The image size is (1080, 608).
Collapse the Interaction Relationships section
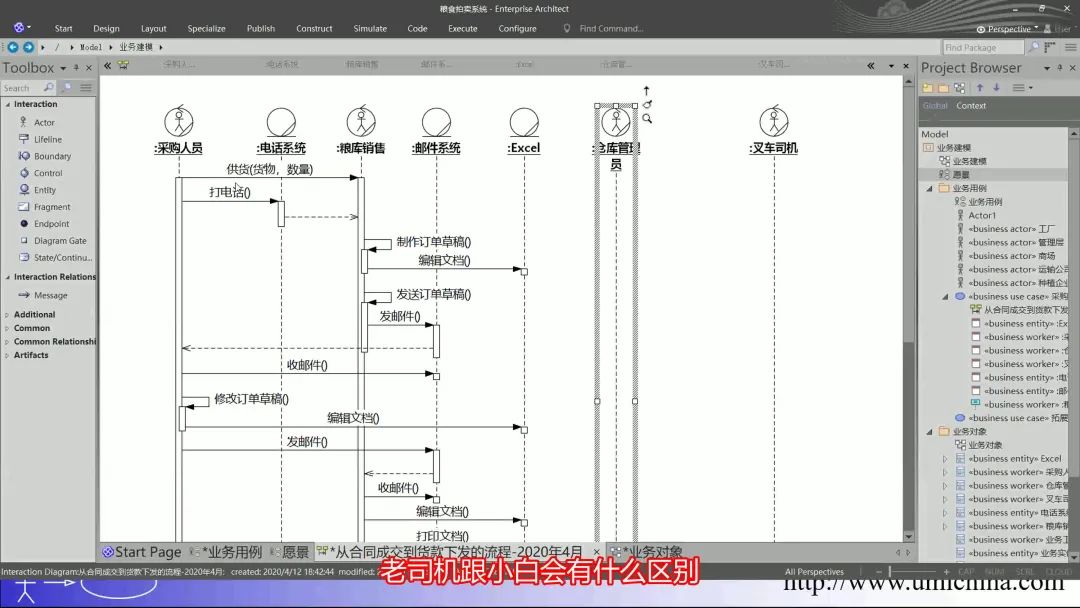click(8, 277)
